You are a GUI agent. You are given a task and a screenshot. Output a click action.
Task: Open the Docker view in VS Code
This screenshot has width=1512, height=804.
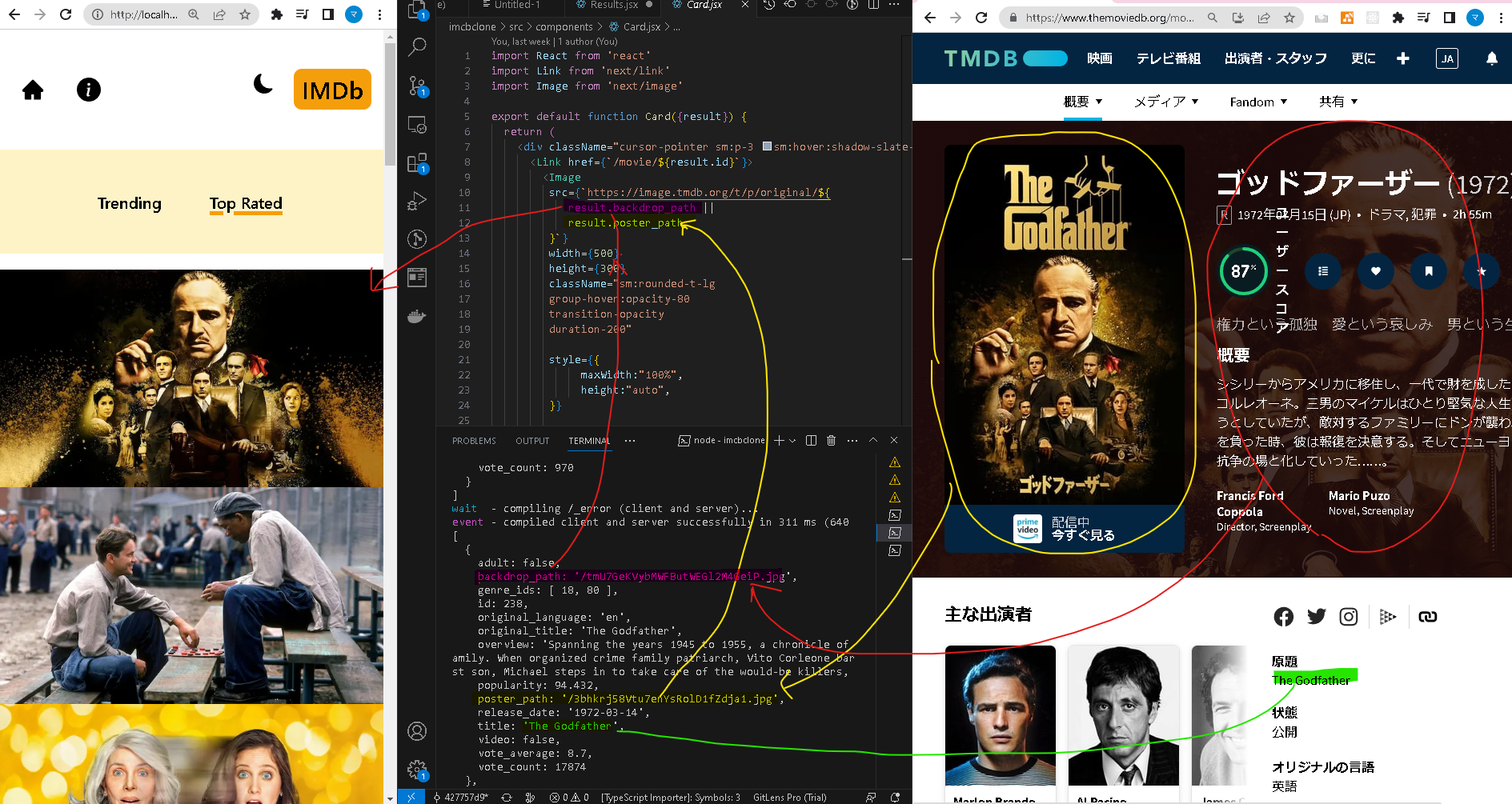tap(417, 316)
